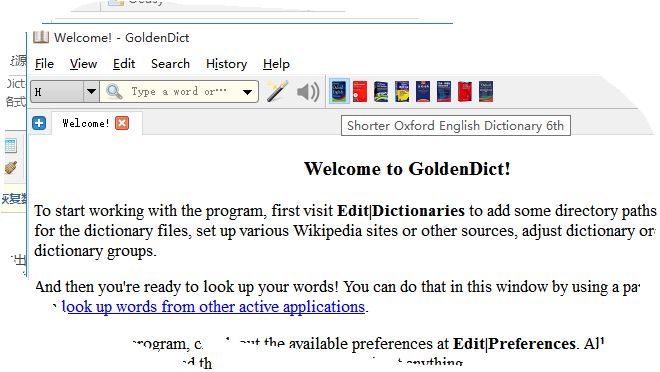This screenshot has height=372, width=660.
Task: Click the speaker pronounce word icon
Action: click(308, 91)
